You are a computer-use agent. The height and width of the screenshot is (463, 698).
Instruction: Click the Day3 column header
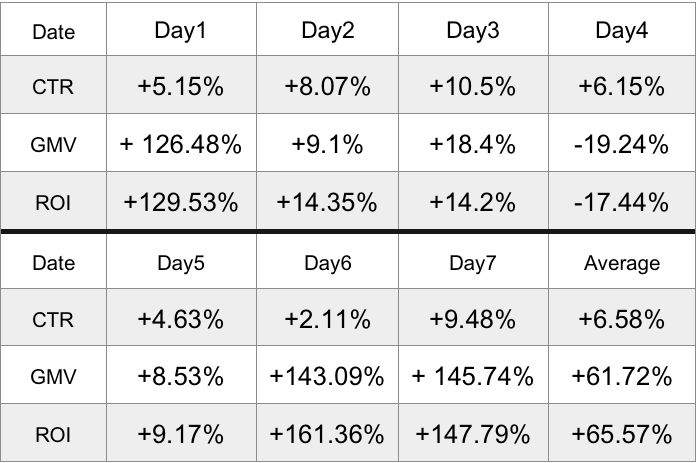pyautogui.click(x=473, y=30)
